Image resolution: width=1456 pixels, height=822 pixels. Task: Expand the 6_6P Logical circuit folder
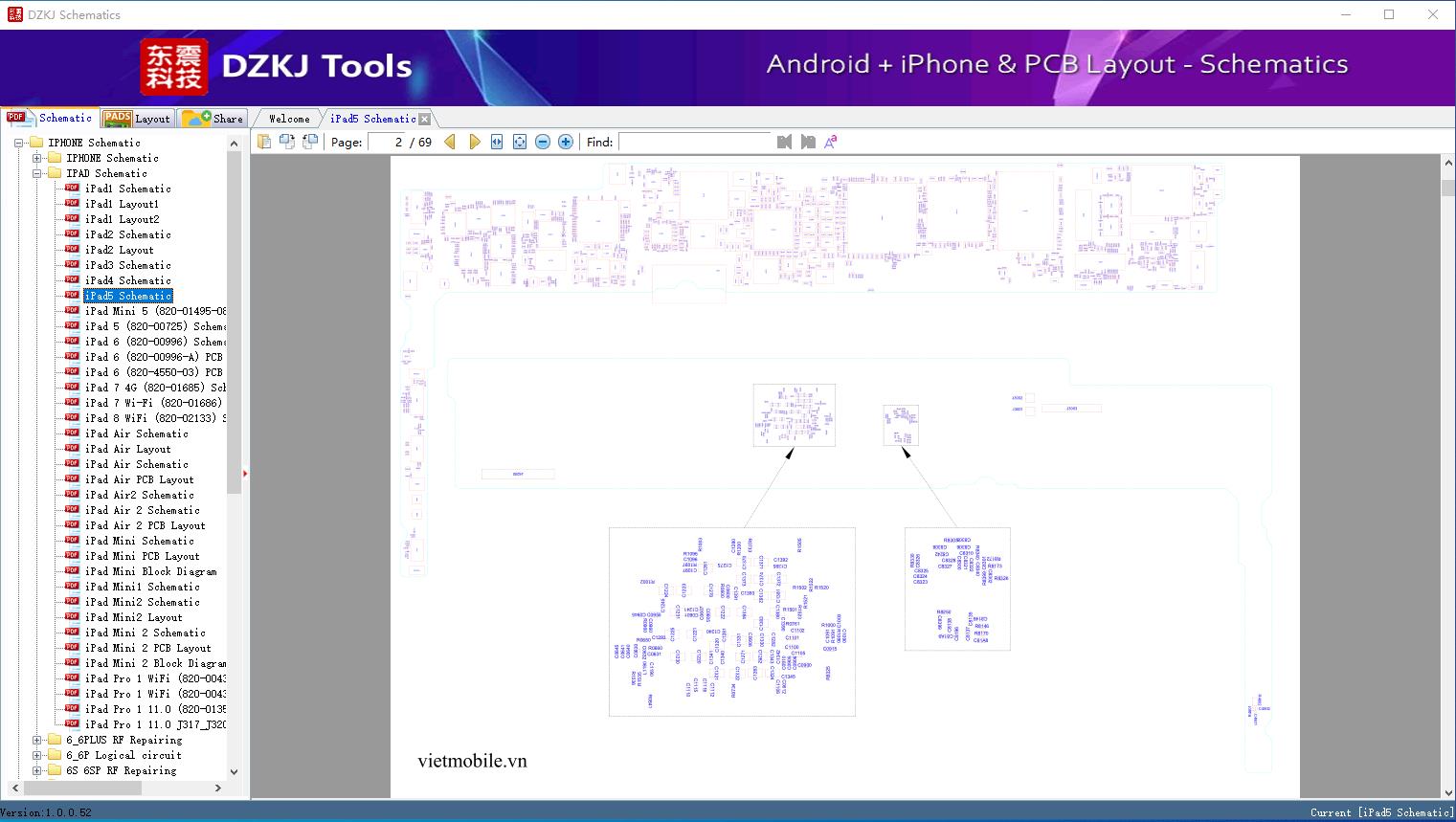[36, 755]
